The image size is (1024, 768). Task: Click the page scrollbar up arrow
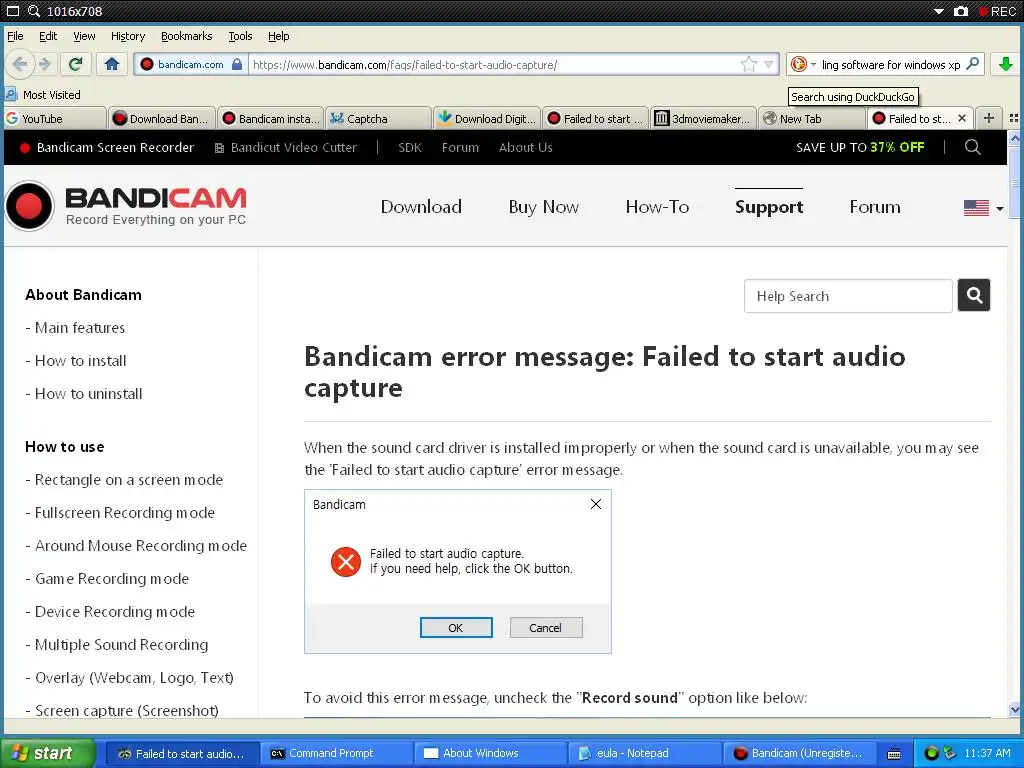coord(1014,138)
